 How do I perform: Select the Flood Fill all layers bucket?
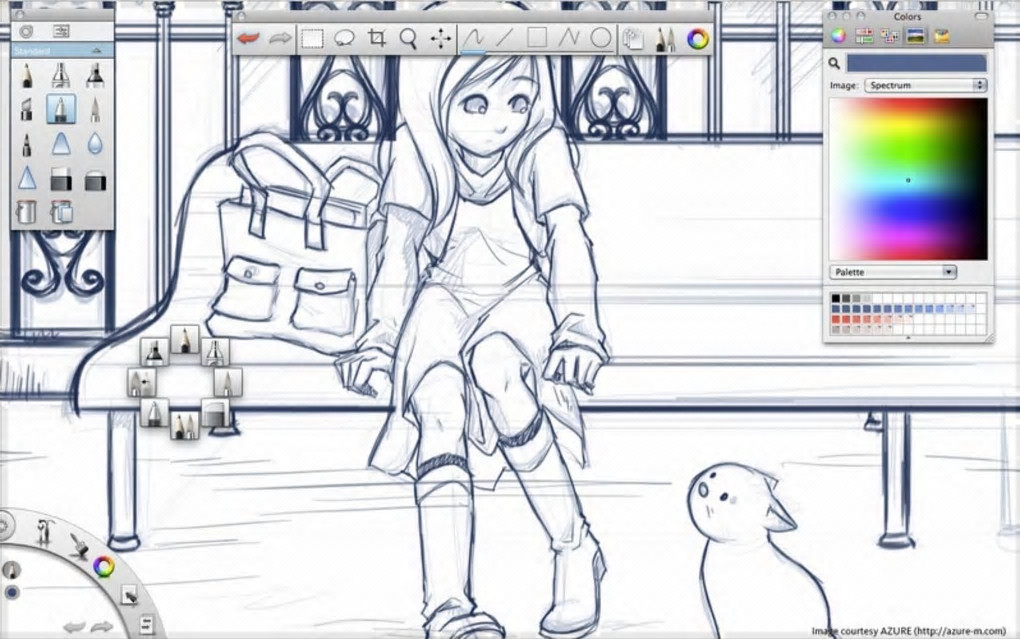coord(60,212)
